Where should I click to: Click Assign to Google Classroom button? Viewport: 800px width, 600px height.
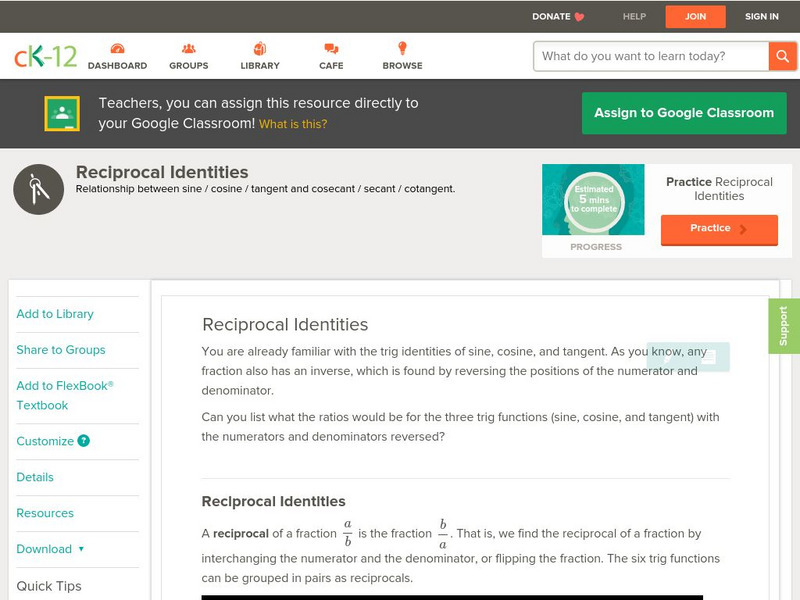pyautogui.click(x=684, y=113)
